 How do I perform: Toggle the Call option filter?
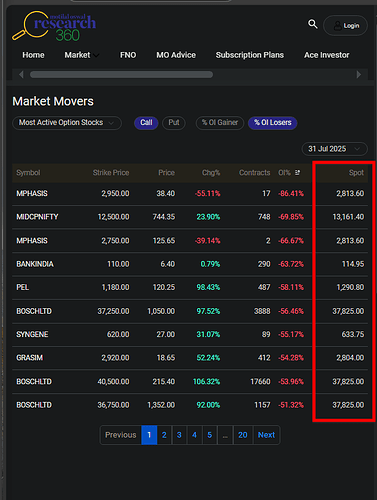click(x=146, y=123)
